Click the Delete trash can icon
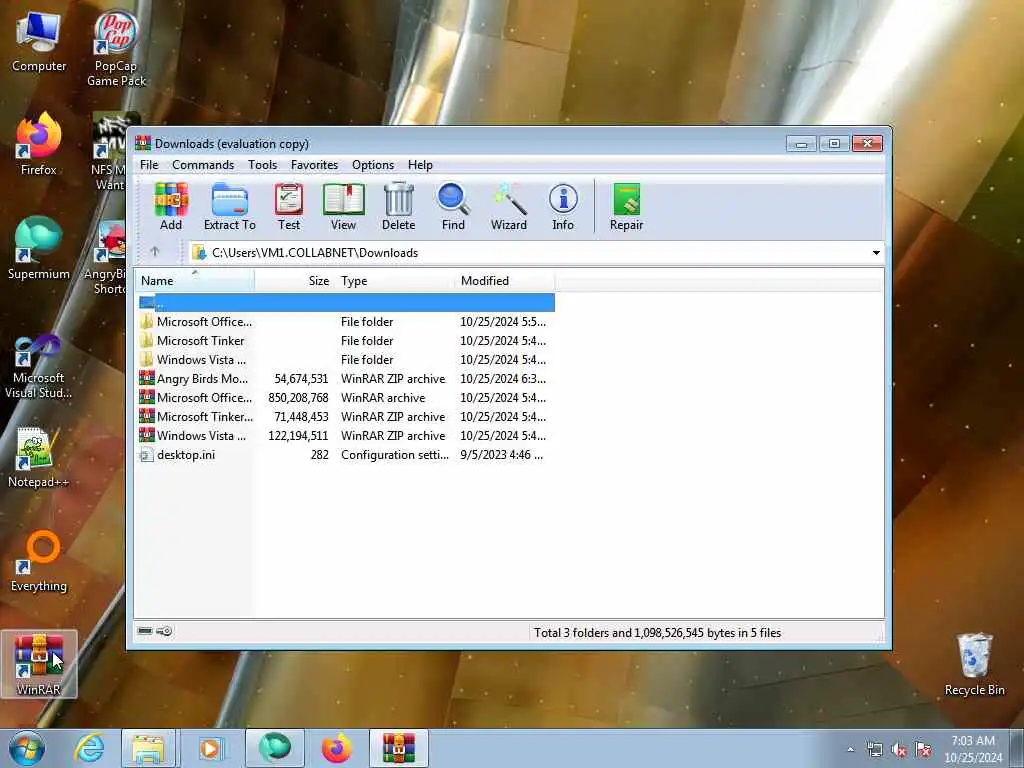The height and width of the screenshot is (768, 1024). [398, 207]
